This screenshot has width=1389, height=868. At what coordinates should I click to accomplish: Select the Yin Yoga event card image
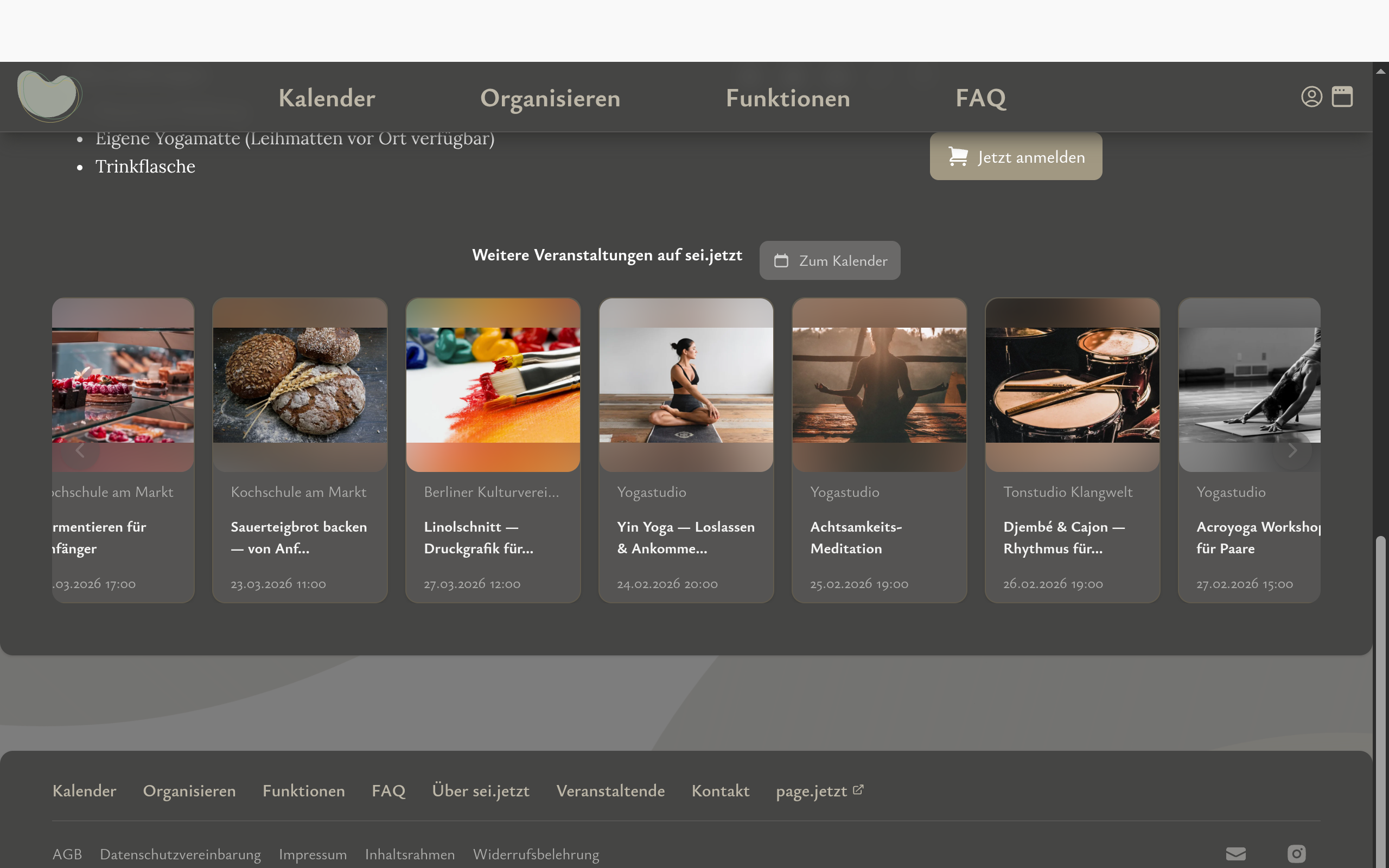click(686, 385)
